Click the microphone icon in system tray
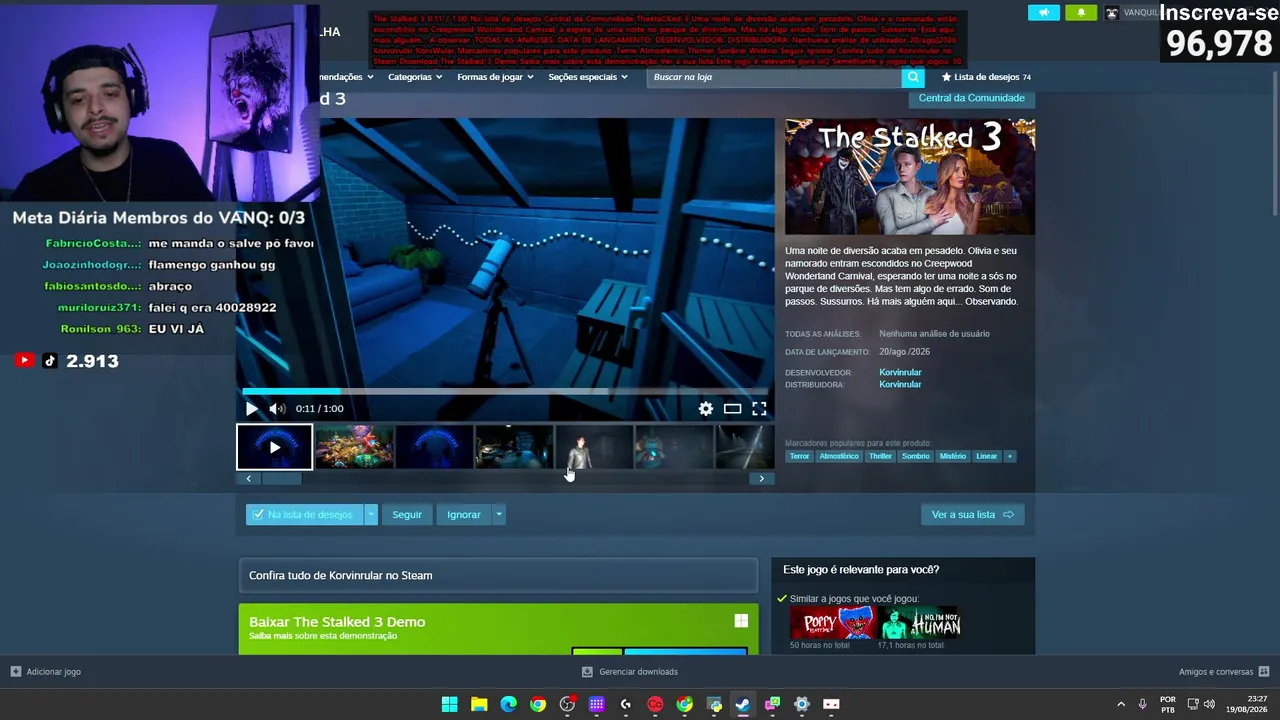1280x720 pixels. [x=1142, y=704]
